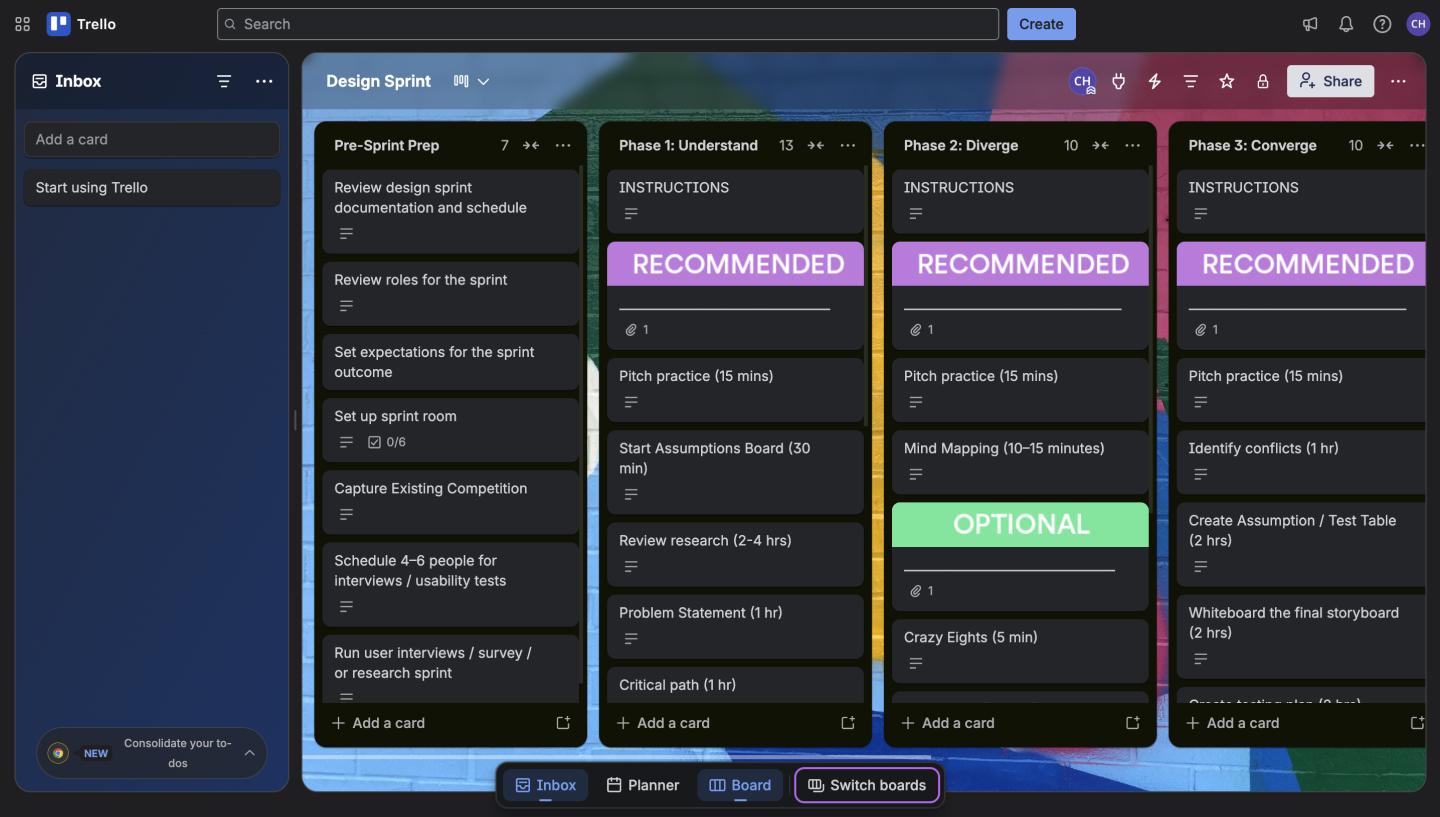Open the Review research (2-4 hrs) card

(x=735, y=554)
